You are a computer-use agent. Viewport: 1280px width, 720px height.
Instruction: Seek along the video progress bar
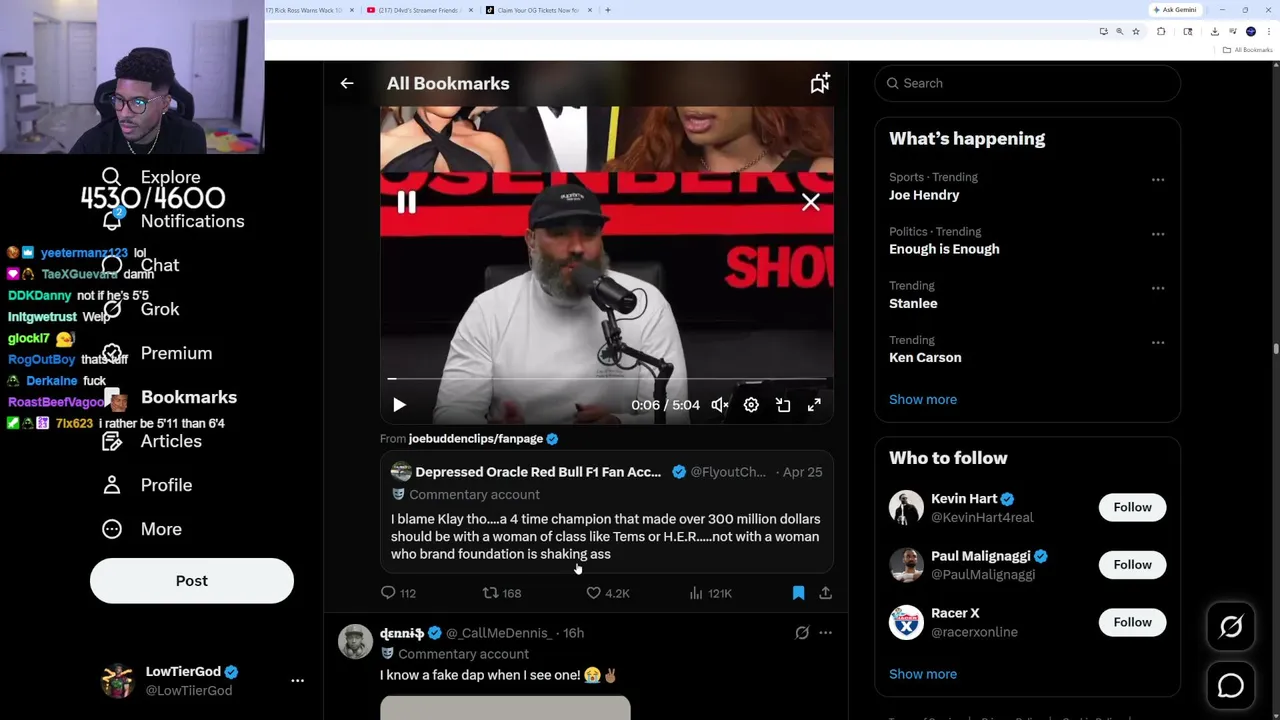pos(607,379)
